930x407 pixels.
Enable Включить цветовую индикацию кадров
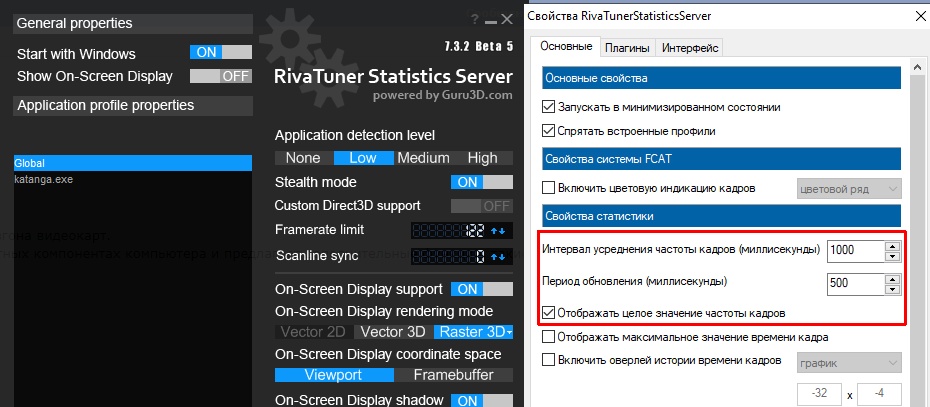click(548, 189)
